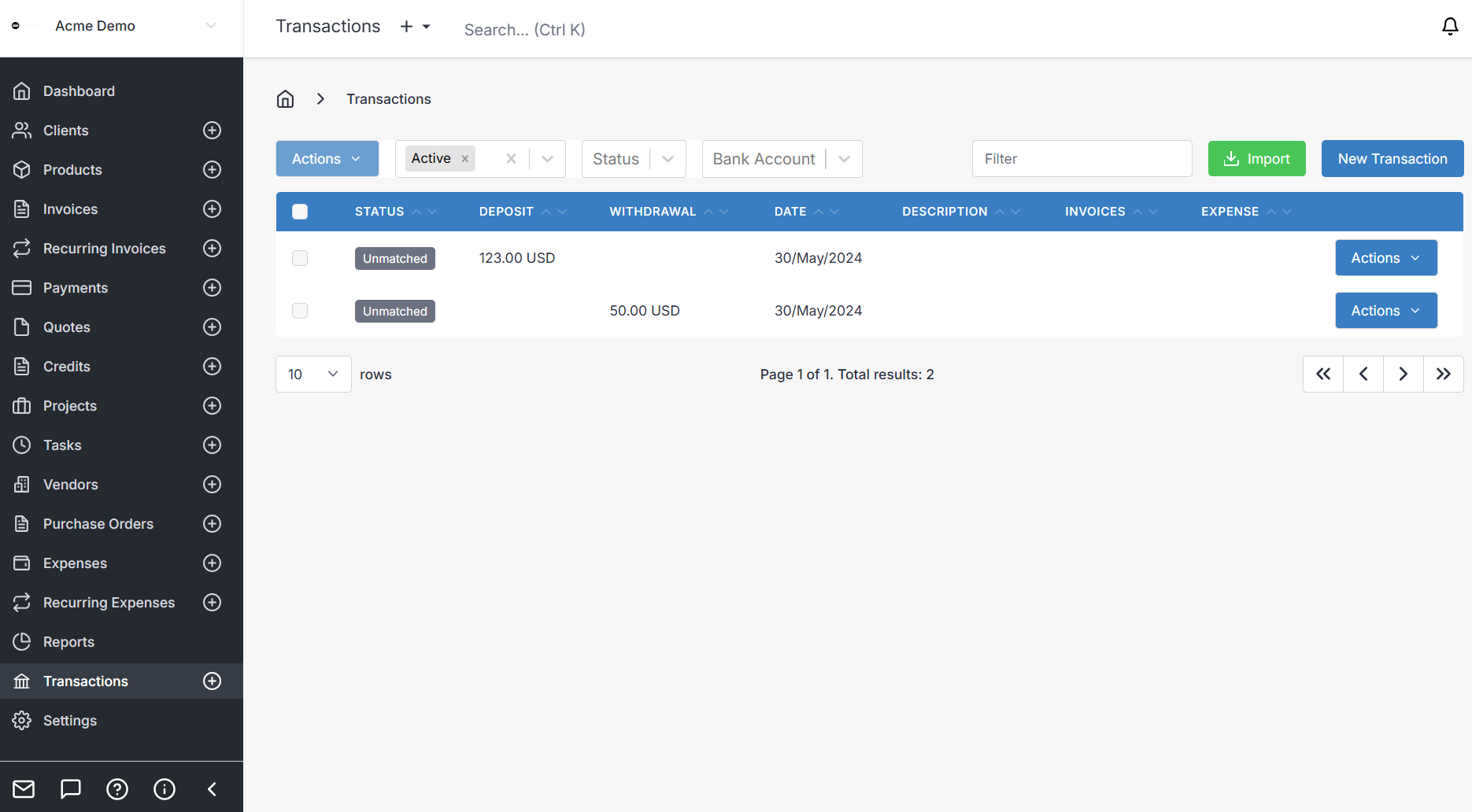Viewport: 1472px width, 812px height.
Task: Click the mail envelope icon in sidebar footer
Action: [24, 789]
